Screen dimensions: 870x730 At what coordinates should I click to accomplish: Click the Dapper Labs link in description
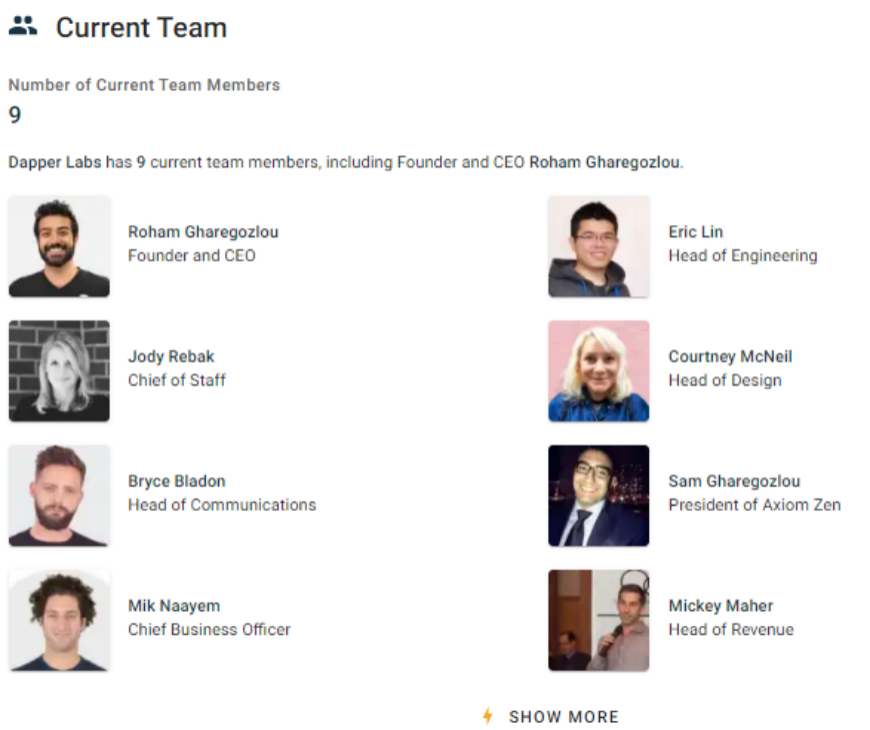54,162
